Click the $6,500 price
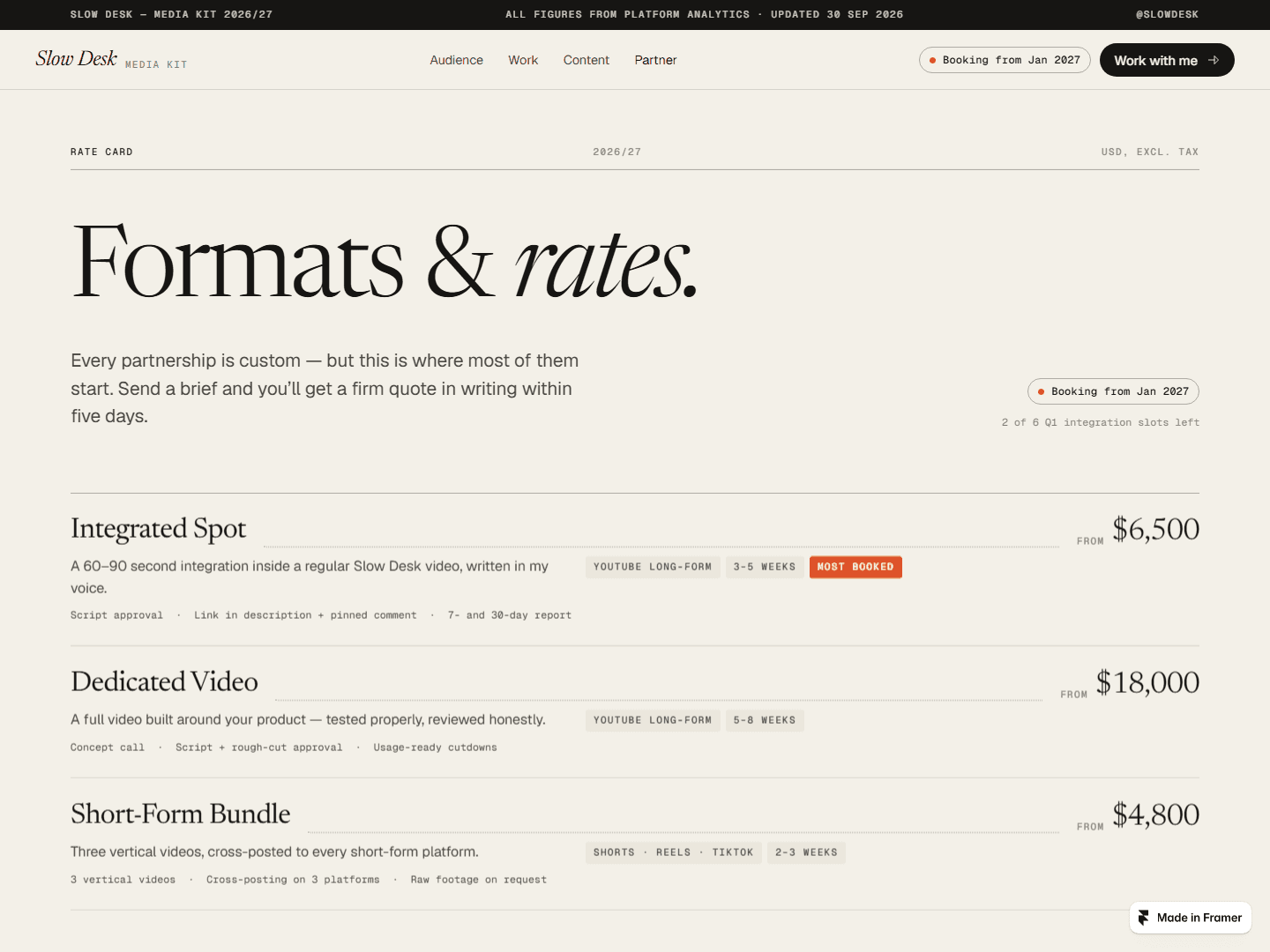The width and height of the screenshot is (1270, 952). point(1155,529)
